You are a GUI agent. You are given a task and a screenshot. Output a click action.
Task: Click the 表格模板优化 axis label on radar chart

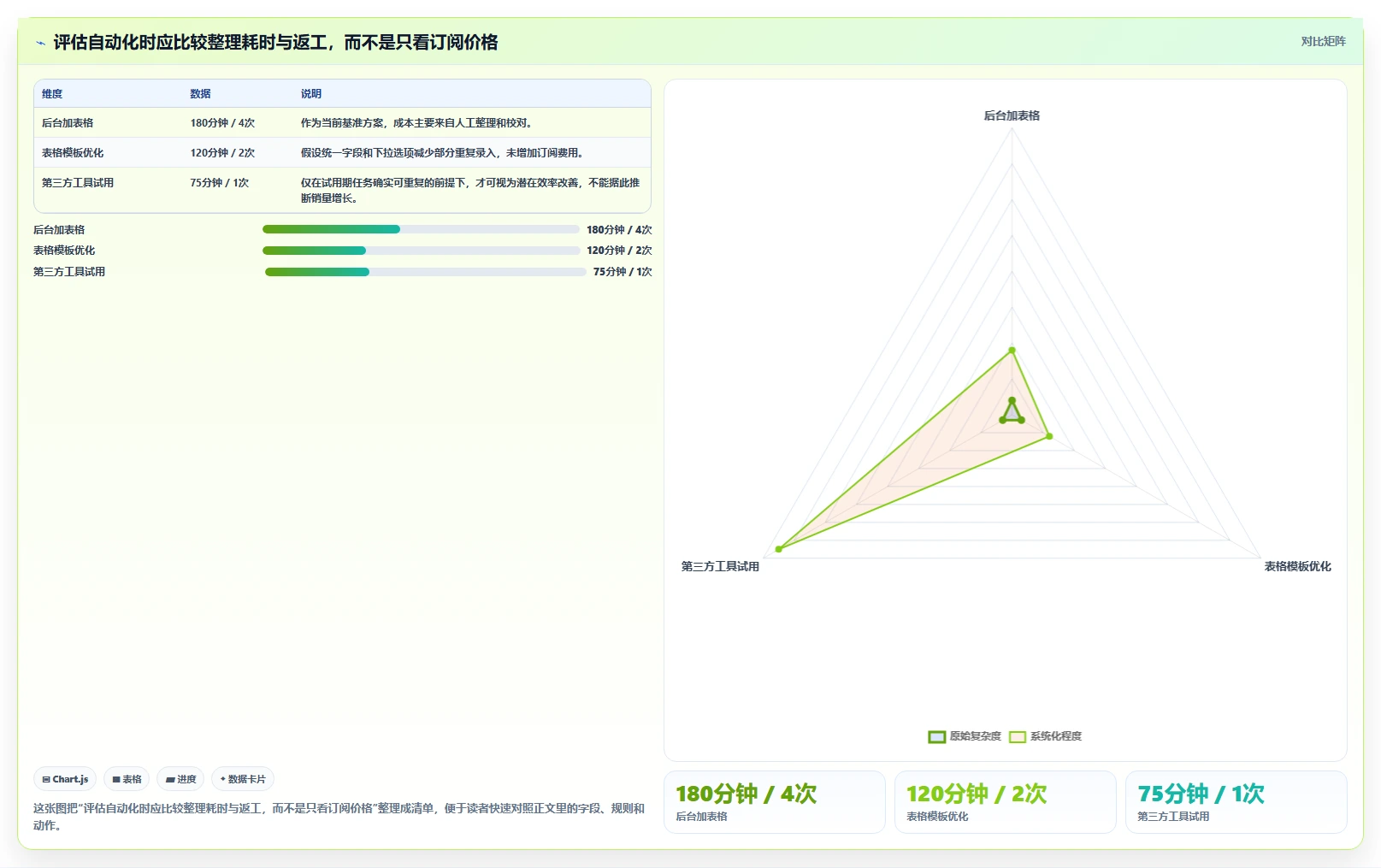(1297, 566)
